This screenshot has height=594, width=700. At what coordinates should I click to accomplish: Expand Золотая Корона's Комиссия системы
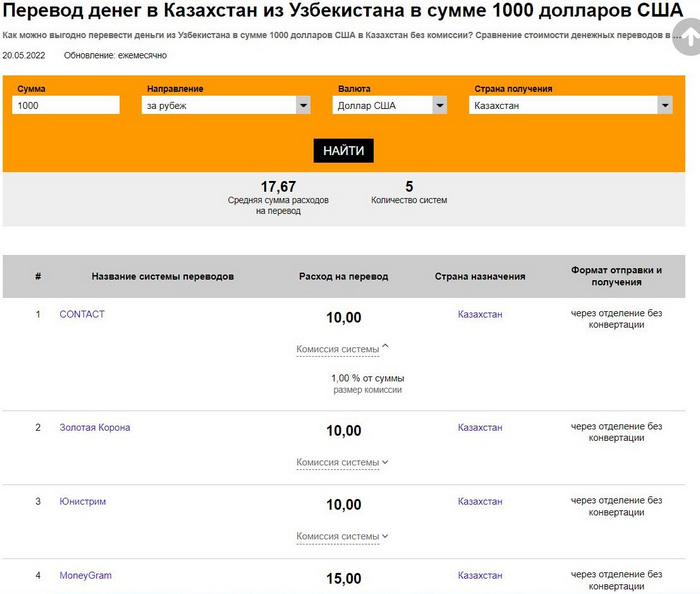(342, 462)
